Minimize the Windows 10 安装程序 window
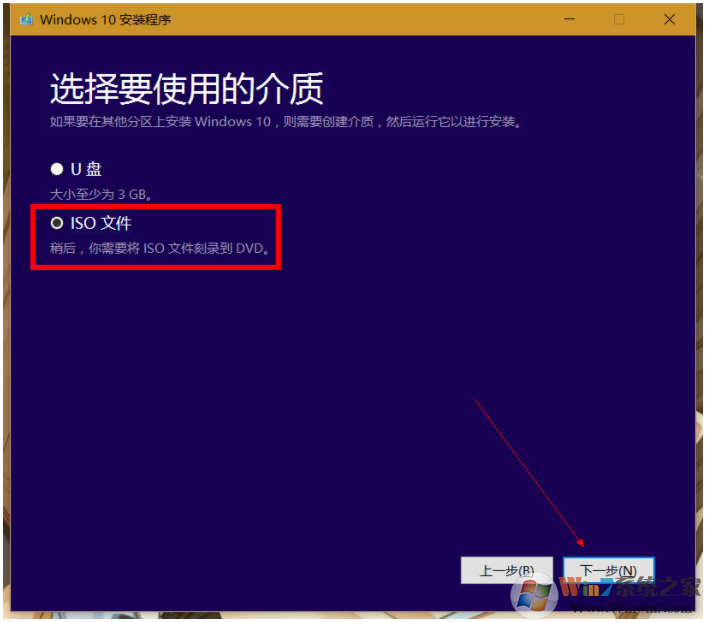The width and height of the screenshot is (708, 622). point(569,19)
